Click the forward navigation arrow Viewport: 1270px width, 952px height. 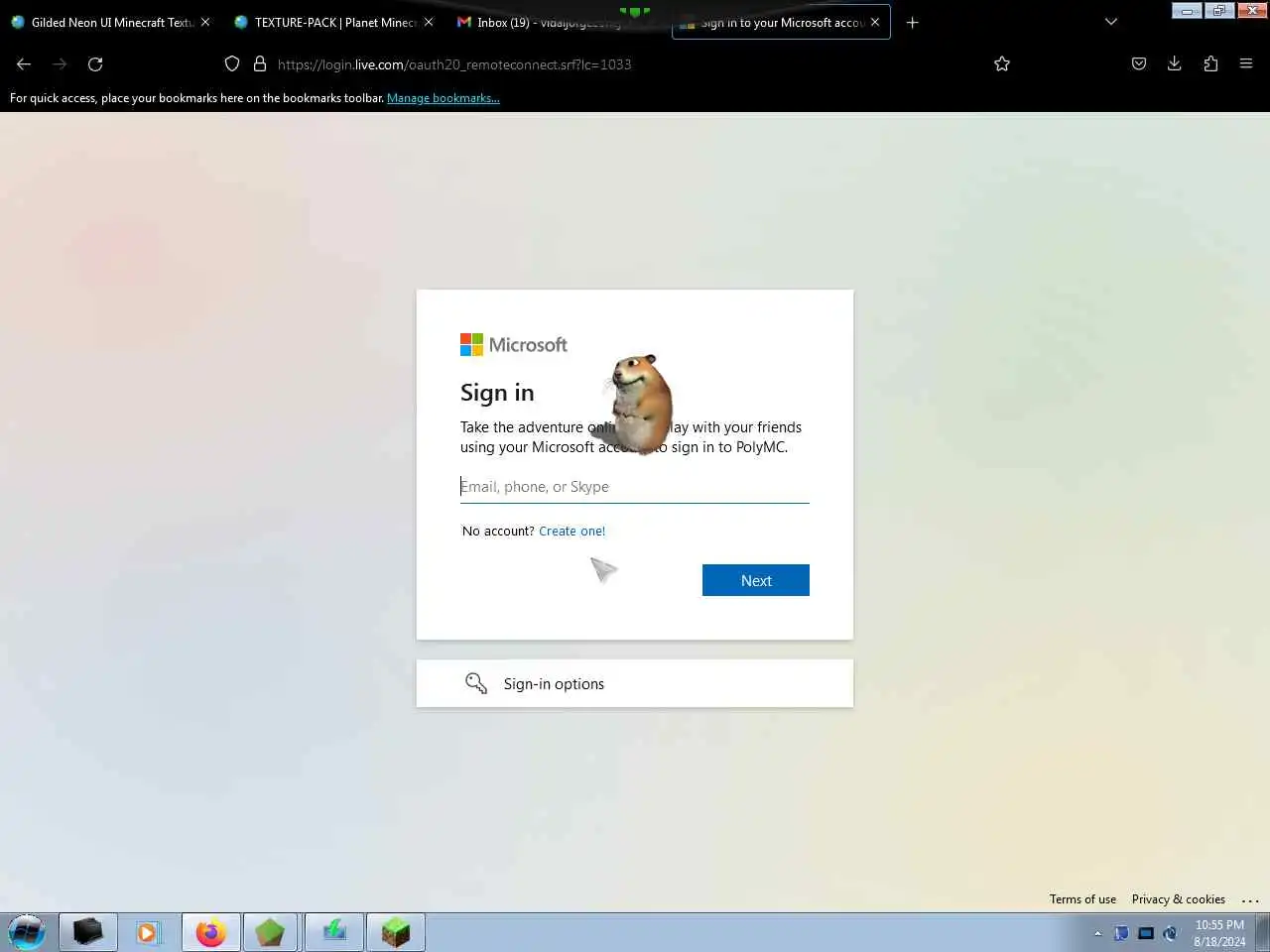(x=60, y=64)
